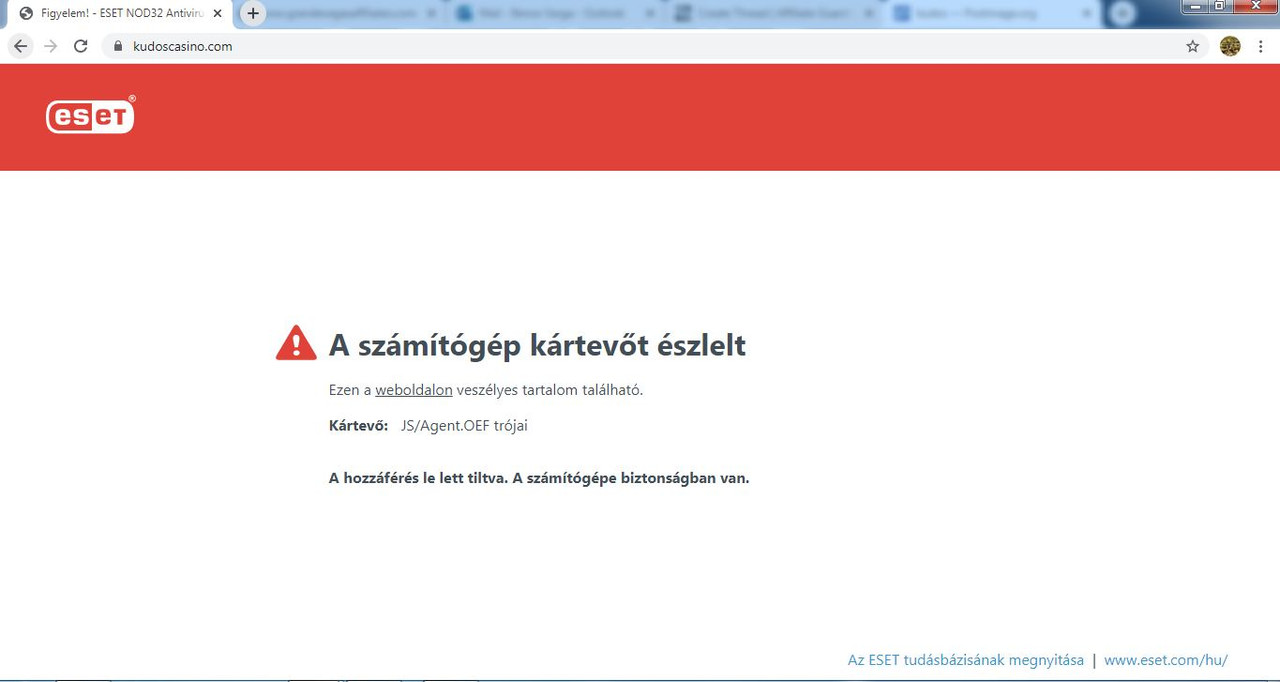Open the Chrome three-dot menu
Viewport: 1280px width, 682px height.
pyautogui.click(x=1261, y=46)
